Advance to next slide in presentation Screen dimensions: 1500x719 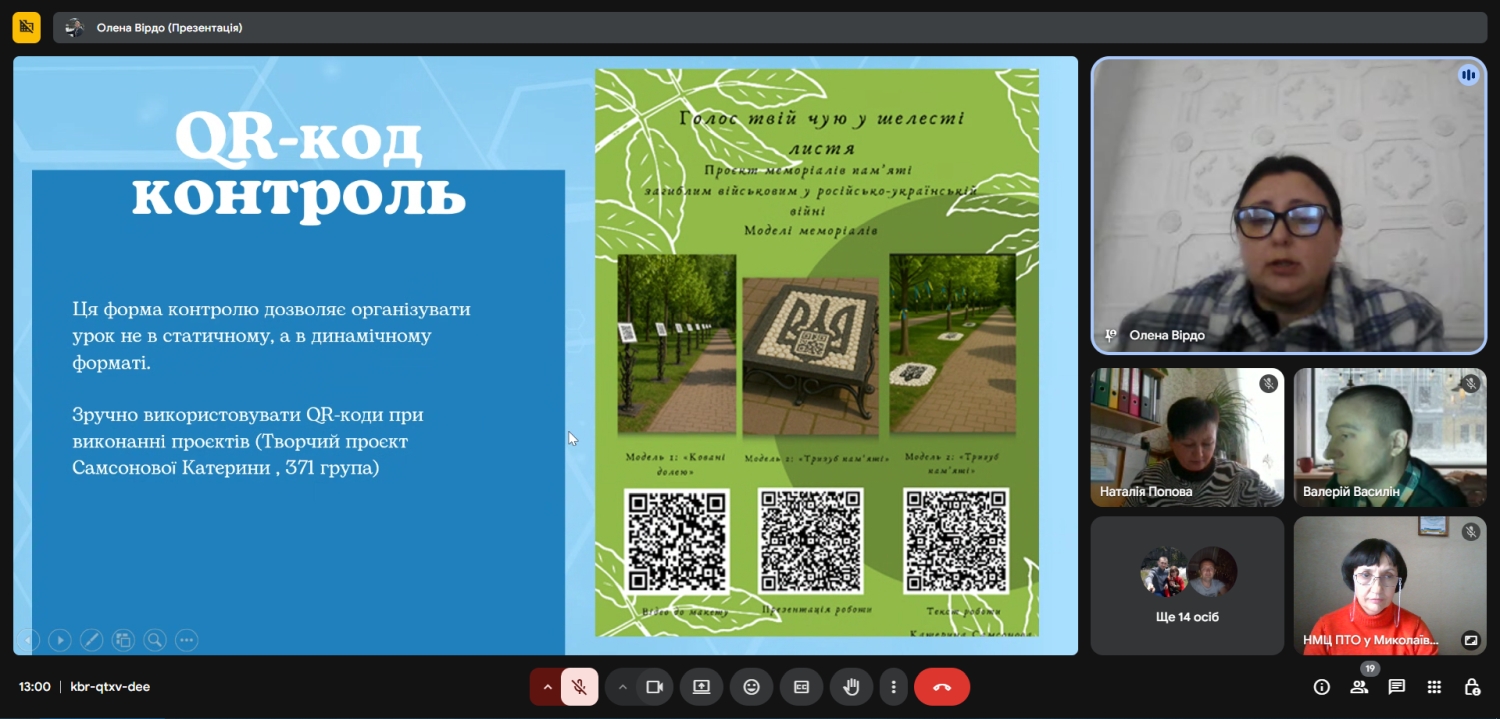pyautogui.click(x=60, y=640)
